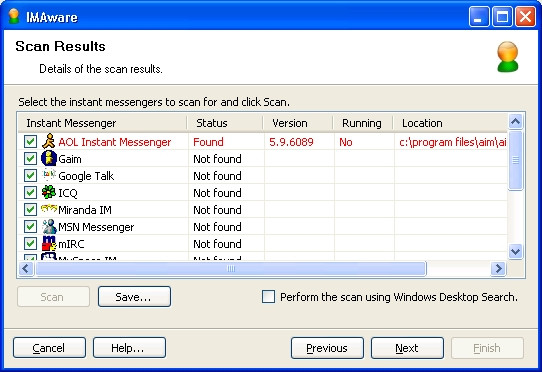Close the IMAware window

tap(525, 17)
